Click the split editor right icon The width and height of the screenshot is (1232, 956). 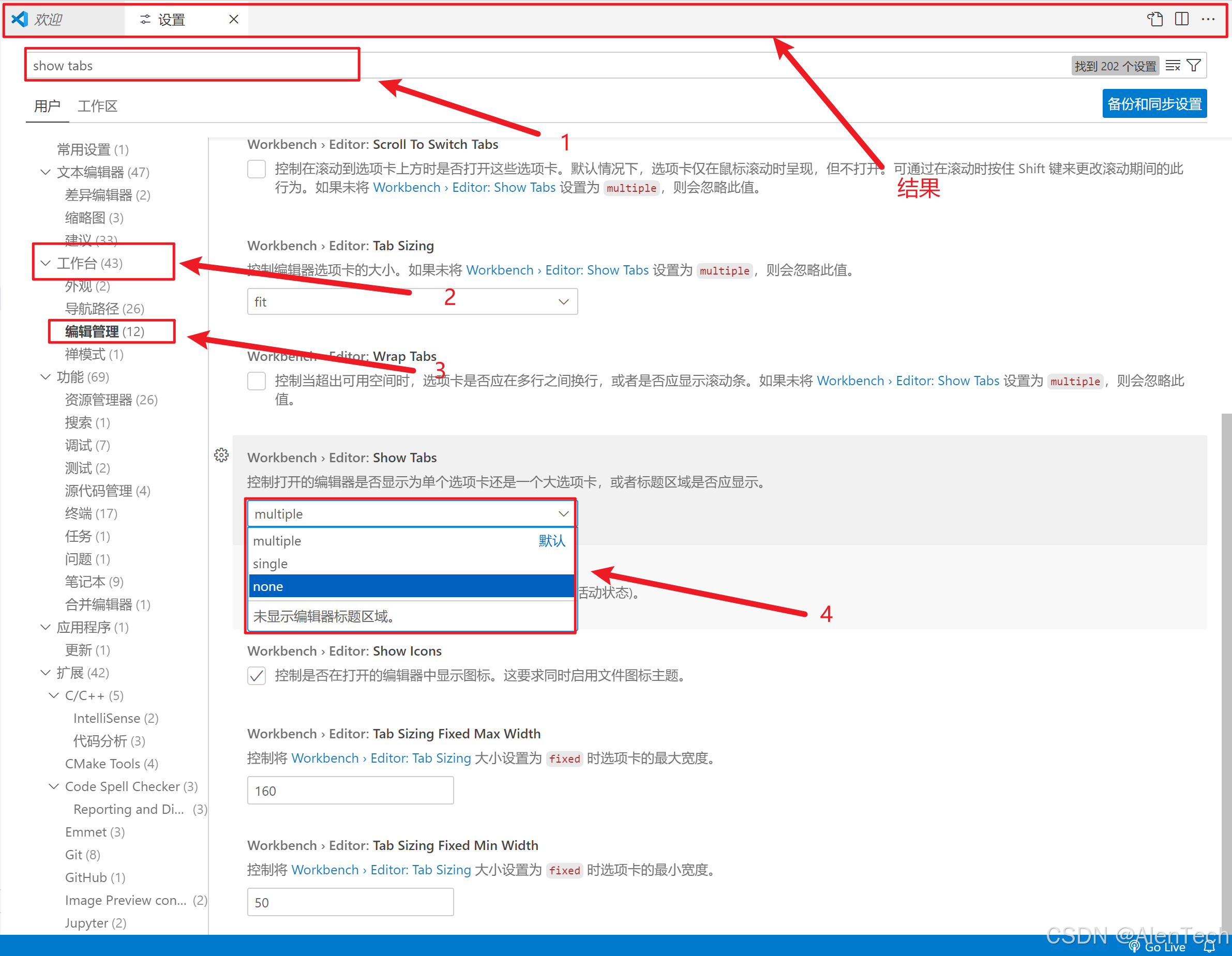point(1181,19)
